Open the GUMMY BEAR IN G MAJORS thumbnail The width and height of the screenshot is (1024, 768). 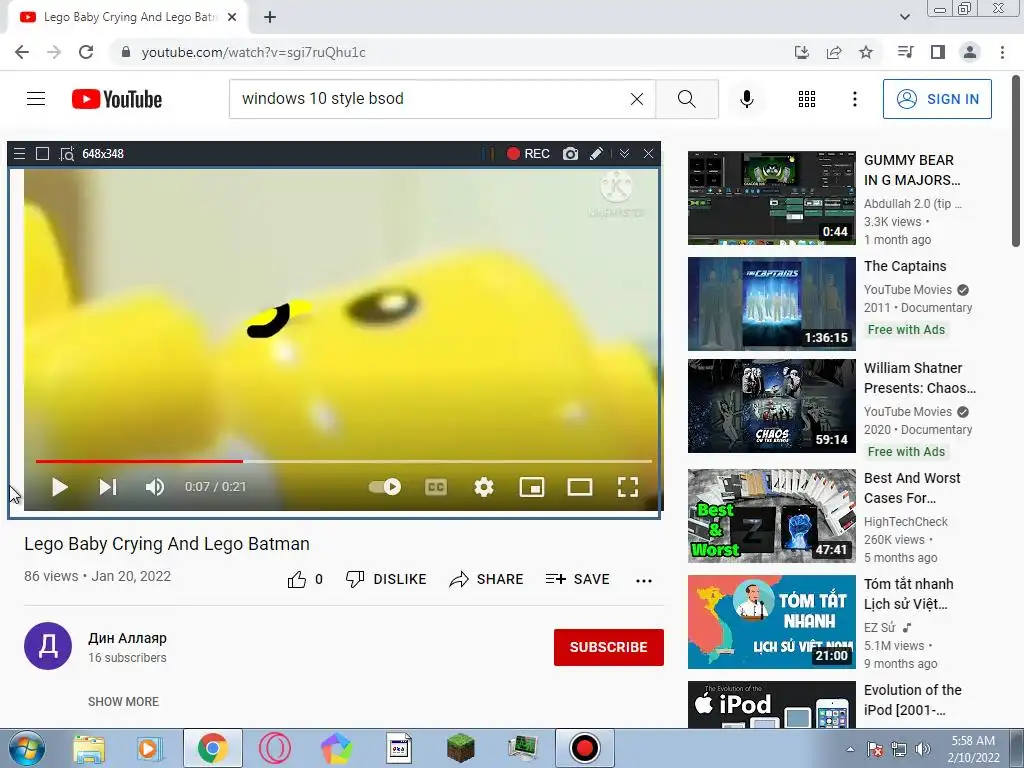pyautogui.click(x=771, y=198)
